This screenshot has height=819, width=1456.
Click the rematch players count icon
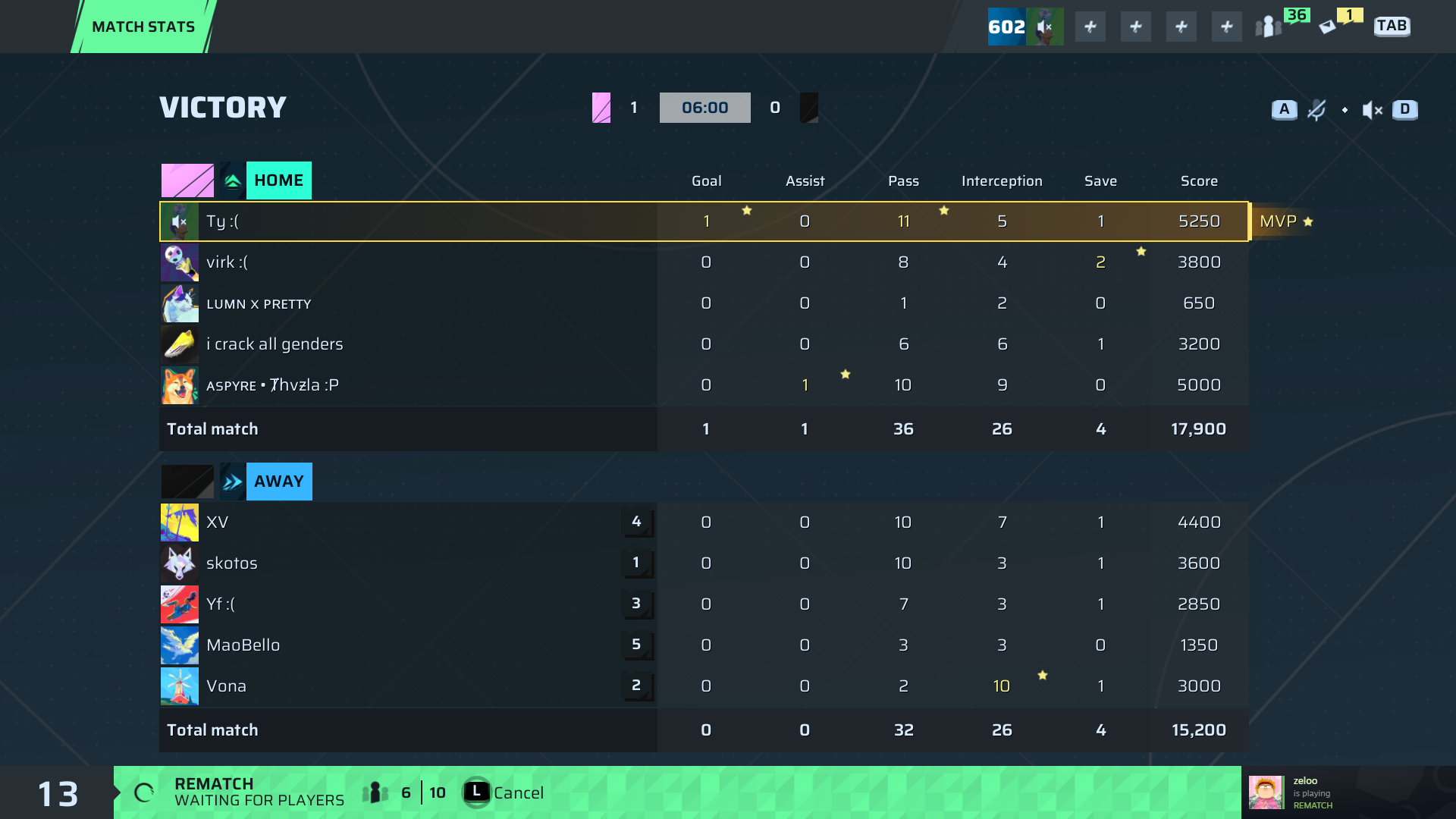coord(375,793)
